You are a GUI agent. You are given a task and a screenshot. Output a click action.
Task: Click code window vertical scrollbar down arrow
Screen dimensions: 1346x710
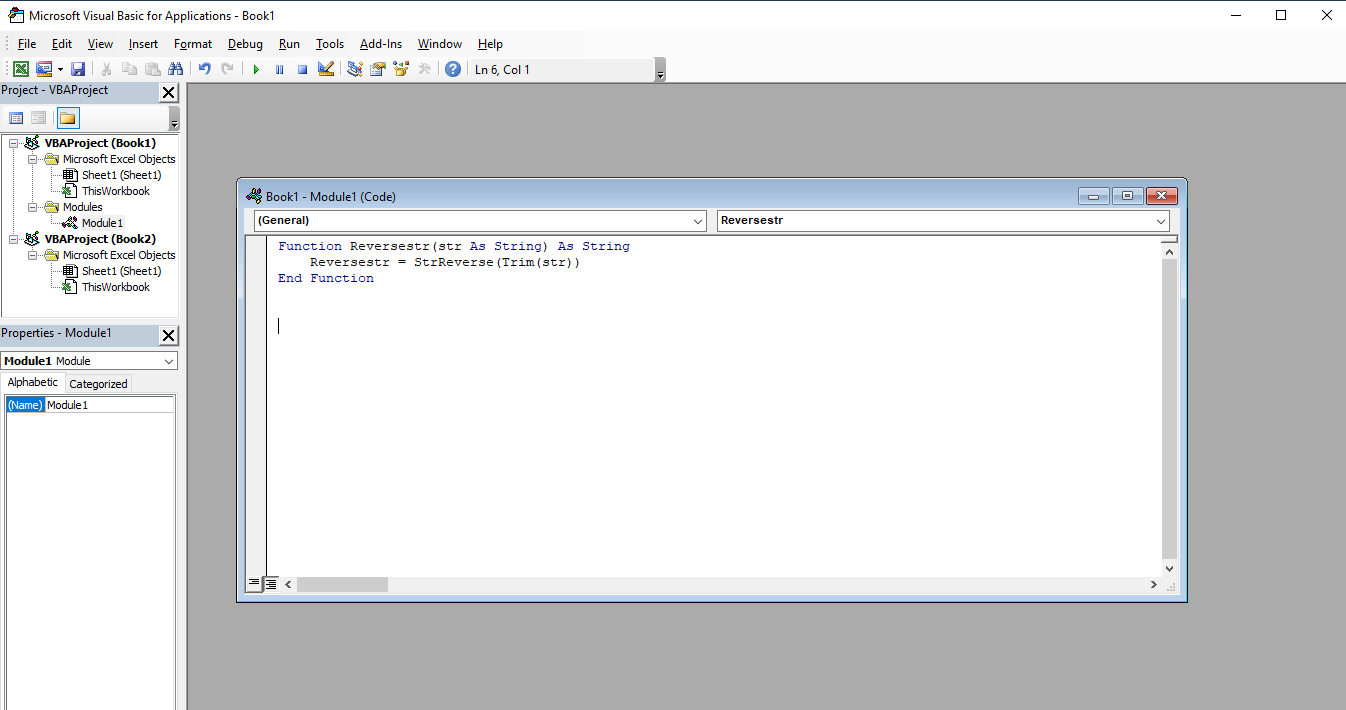pyautogui.click(x=1170, y=568)
